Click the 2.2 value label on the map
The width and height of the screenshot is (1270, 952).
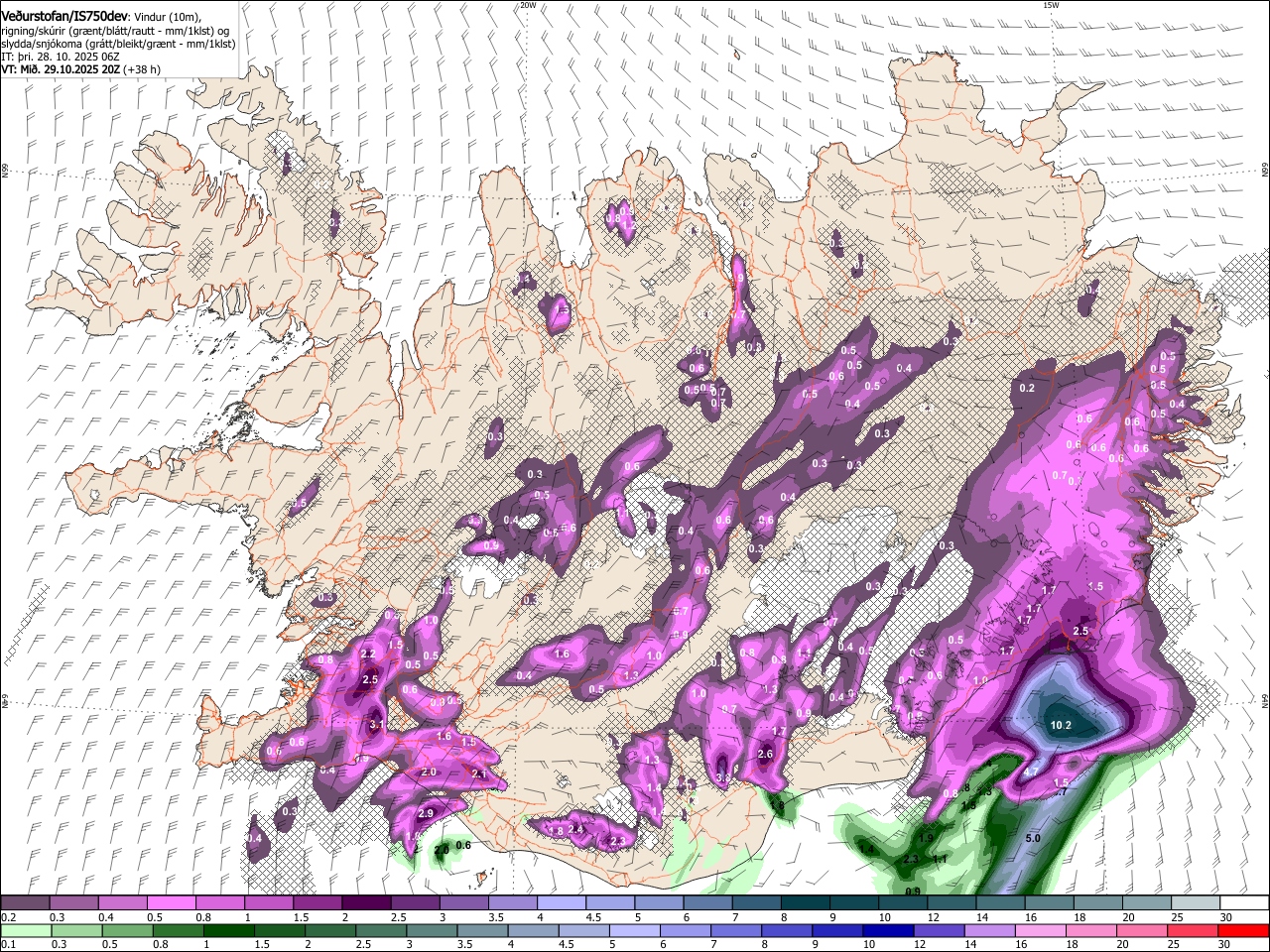(368, 654)
